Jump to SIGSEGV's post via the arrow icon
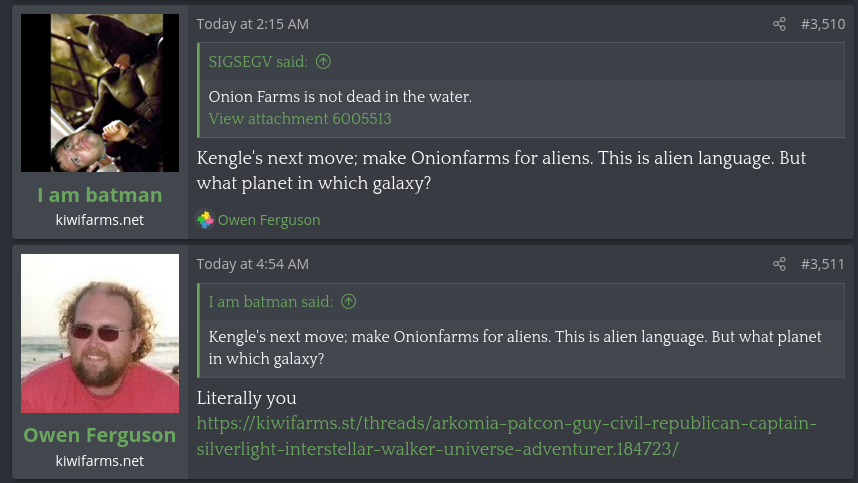Screen dimensions: 858x483 click(x=323, y=62)
